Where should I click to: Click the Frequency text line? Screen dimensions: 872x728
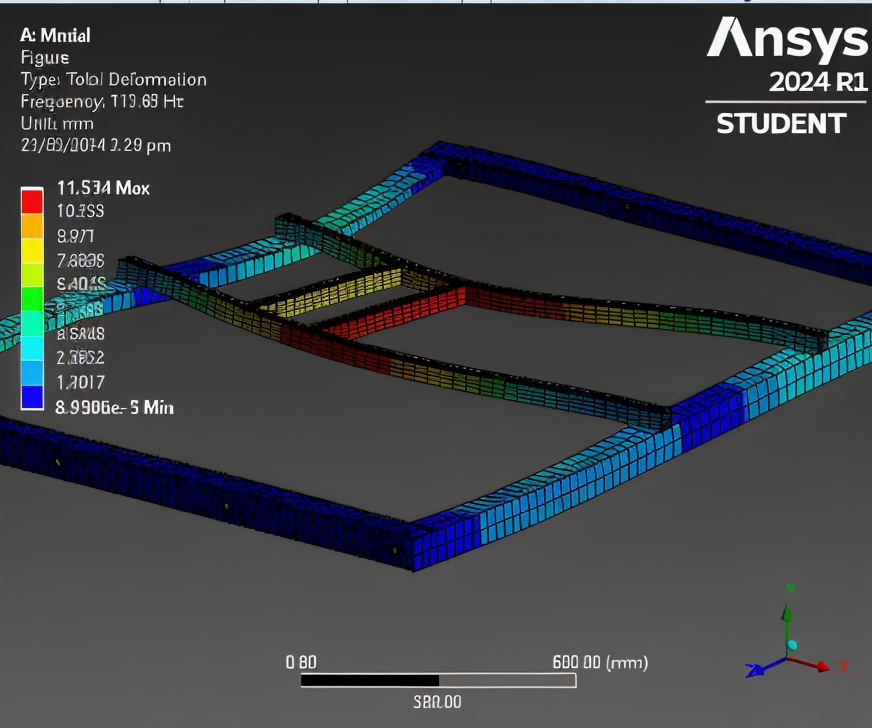(x=101, y=101)
